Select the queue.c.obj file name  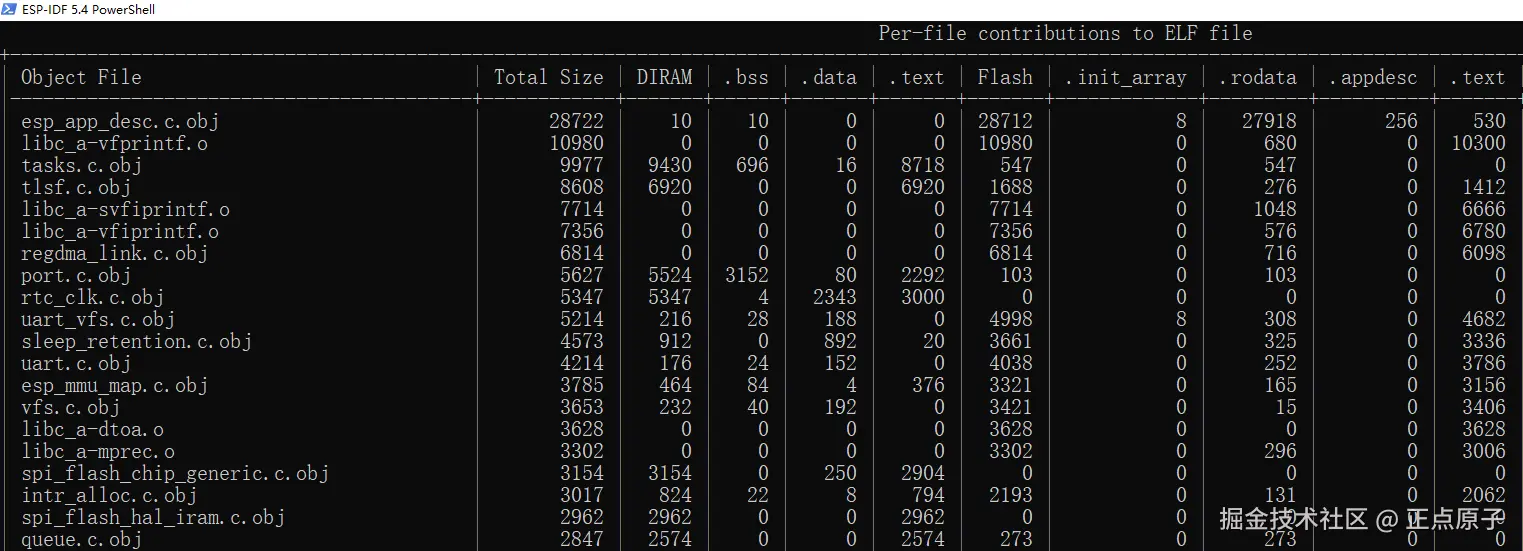[81, 539]
